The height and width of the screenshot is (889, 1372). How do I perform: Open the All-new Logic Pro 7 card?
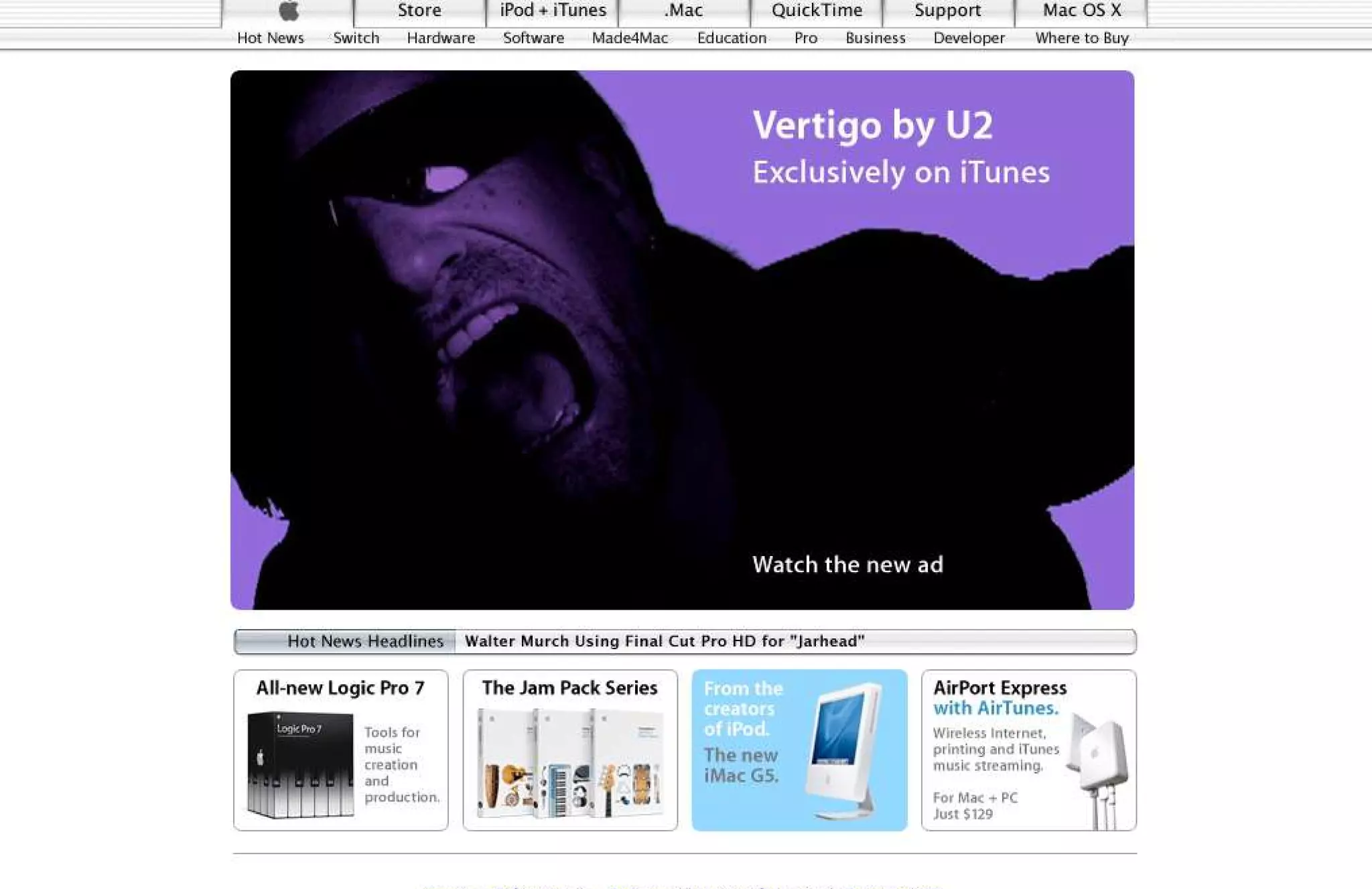coord(340,750)
